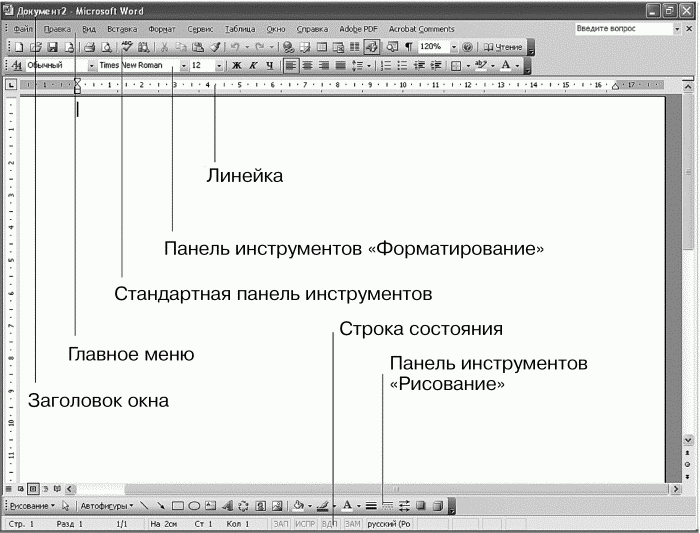Select the Oval shape tool
The width and height of the screenshot is (700, 533).
194,506
